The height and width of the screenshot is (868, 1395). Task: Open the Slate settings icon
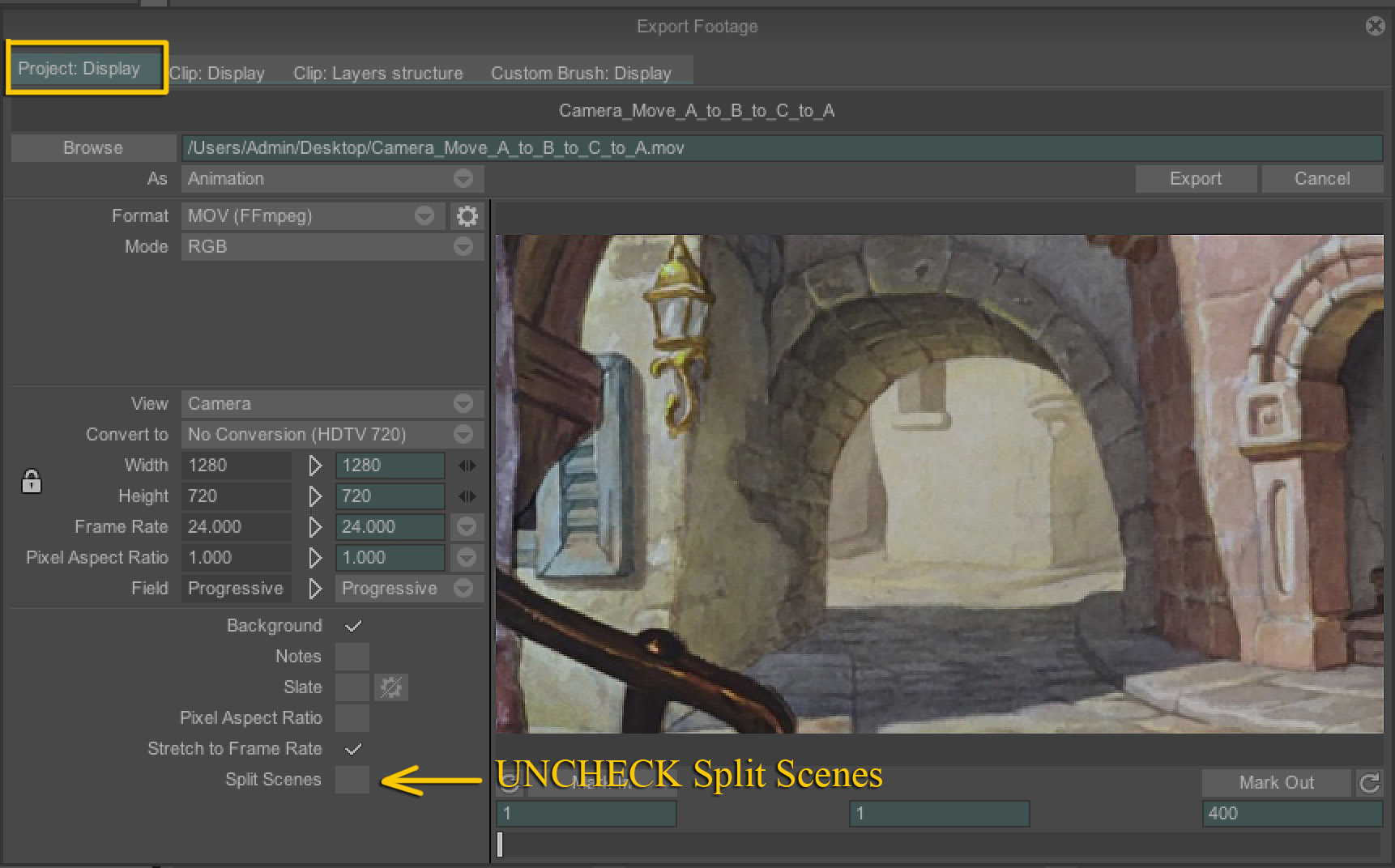coord(391,687)
